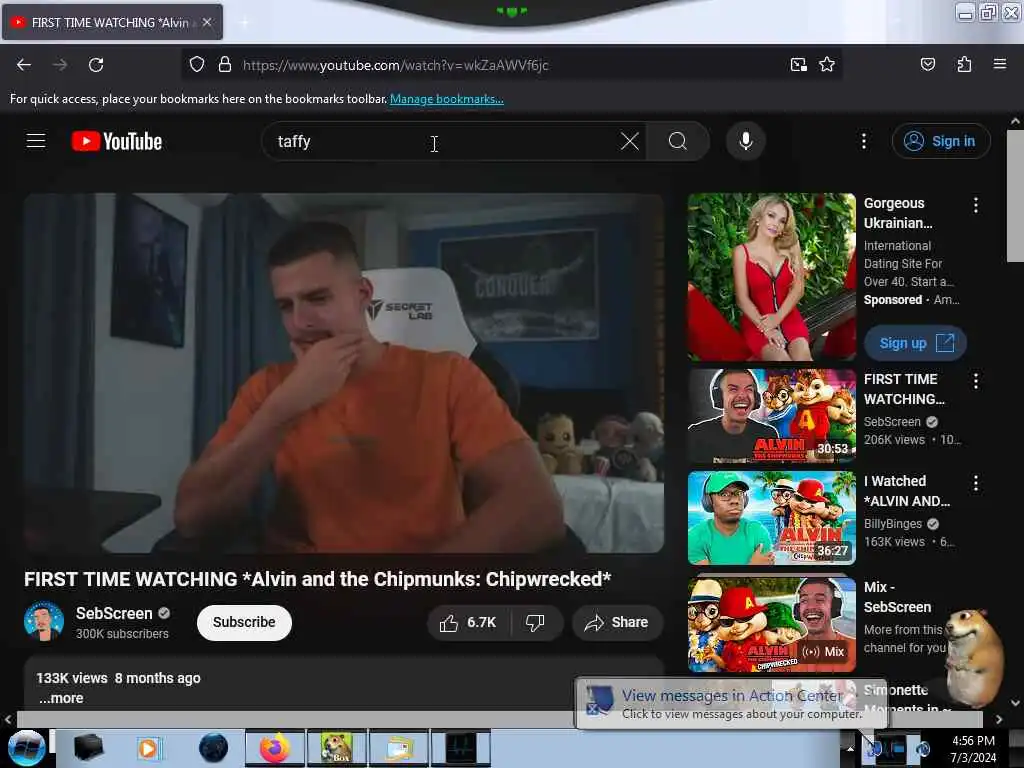
Task: Open monitor graph taskbar window
Action: (461, 748)
